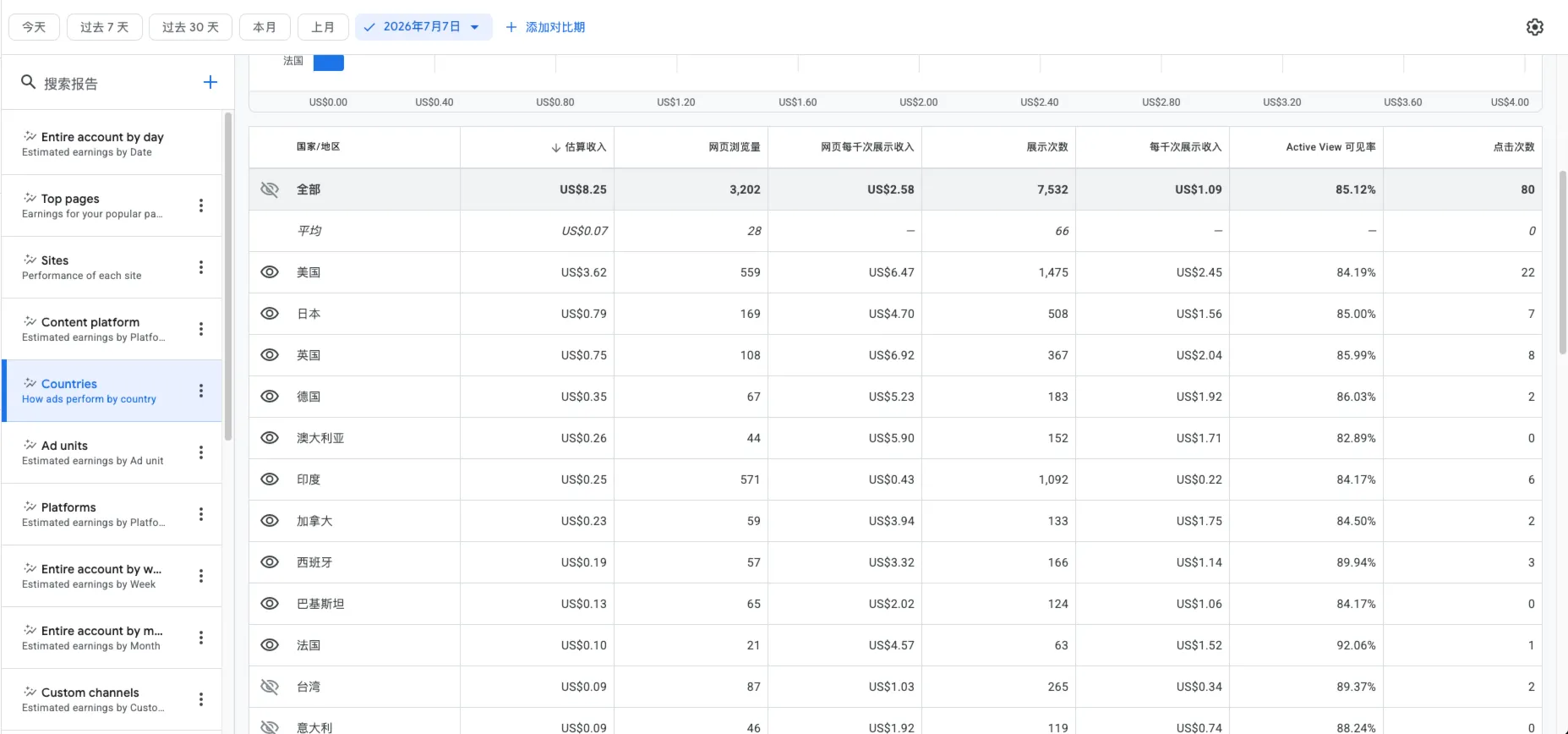Image resolution: width=1568 pixels, height=734 pixels.
Task: Click sparkle icon beside Content platform
Action: click(x=30, y=321)
